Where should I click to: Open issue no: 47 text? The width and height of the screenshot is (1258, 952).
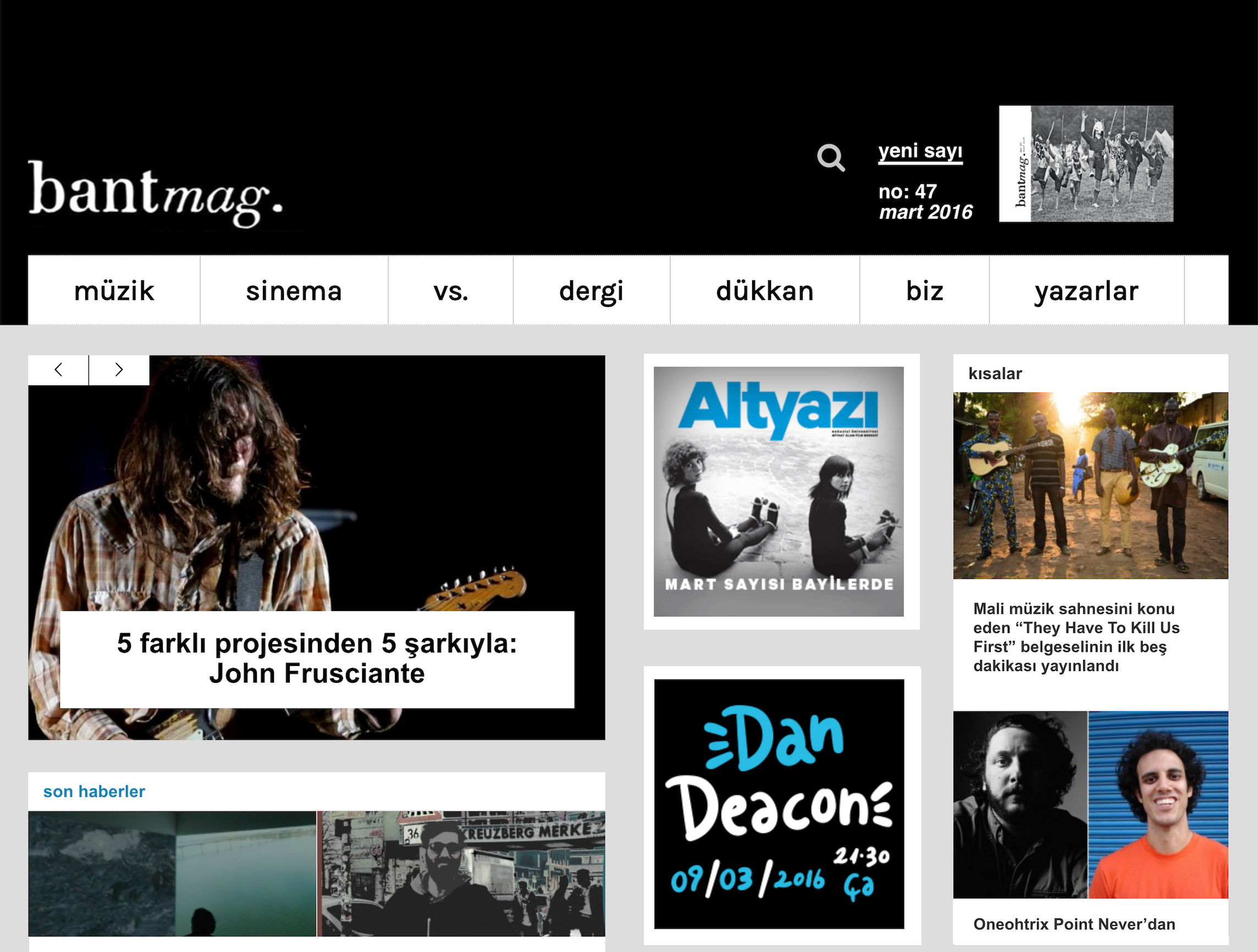click(908, 192)
